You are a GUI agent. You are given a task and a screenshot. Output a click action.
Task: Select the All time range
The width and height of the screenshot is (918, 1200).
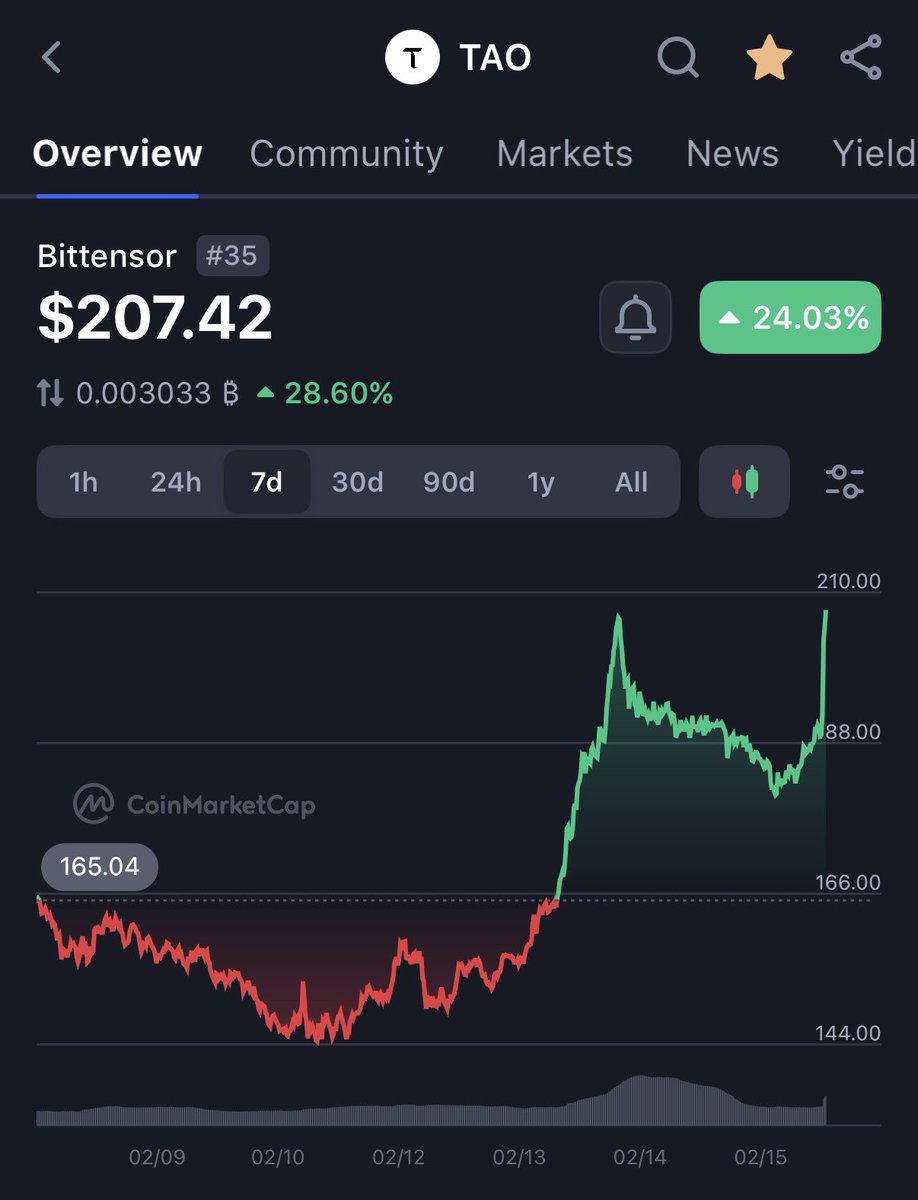coord(631,482)
